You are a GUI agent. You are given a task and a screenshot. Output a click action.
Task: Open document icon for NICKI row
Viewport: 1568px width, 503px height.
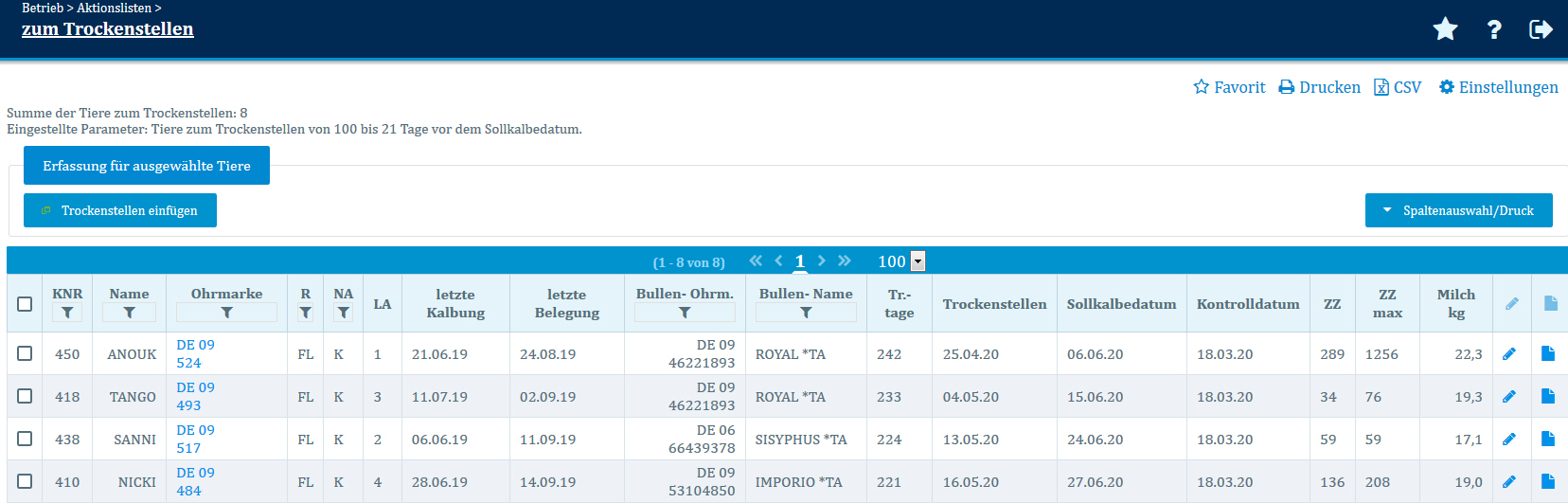[1548, 481]
